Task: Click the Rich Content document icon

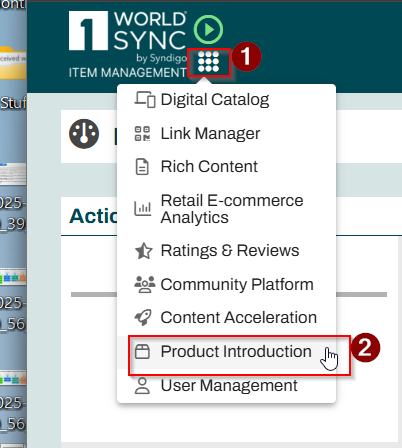Action: (142, 167)
